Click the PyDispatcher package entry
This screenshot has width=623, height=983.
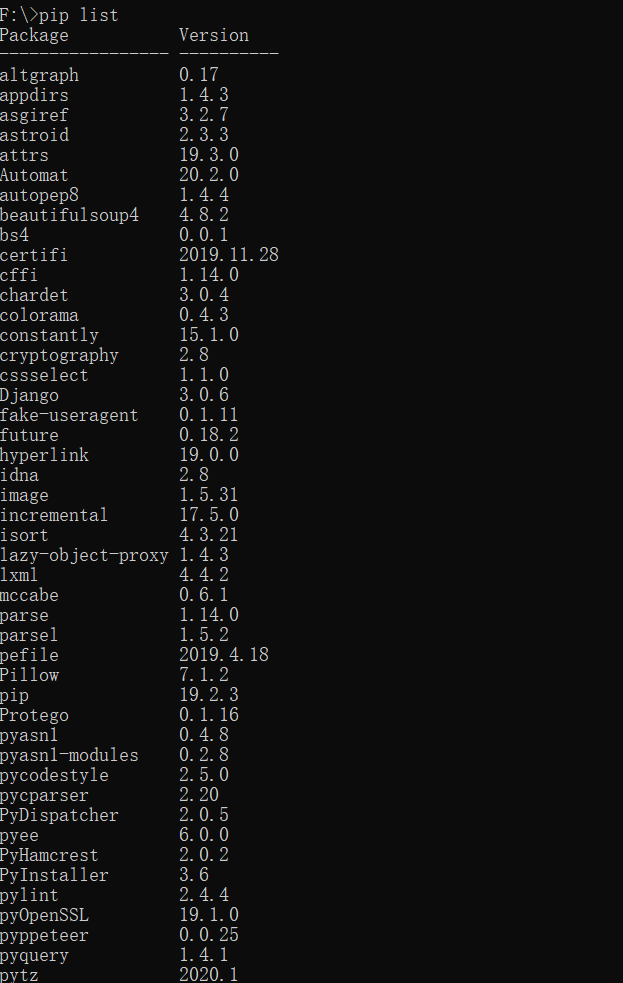59,816
